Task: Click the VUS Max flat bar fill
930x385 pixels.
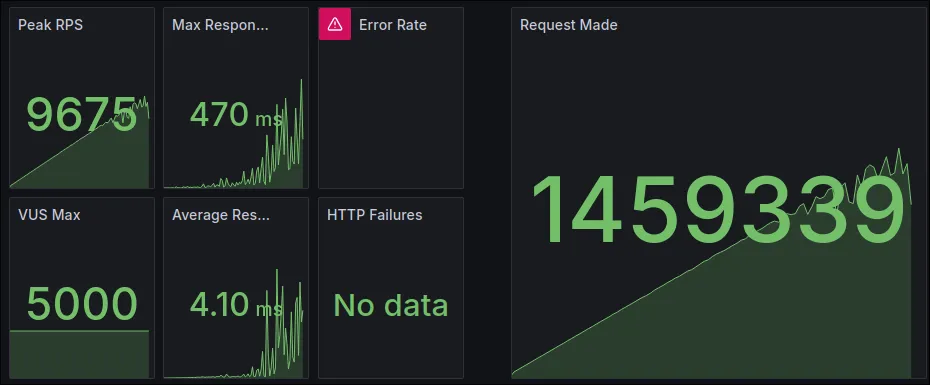Action: point(79,354)
